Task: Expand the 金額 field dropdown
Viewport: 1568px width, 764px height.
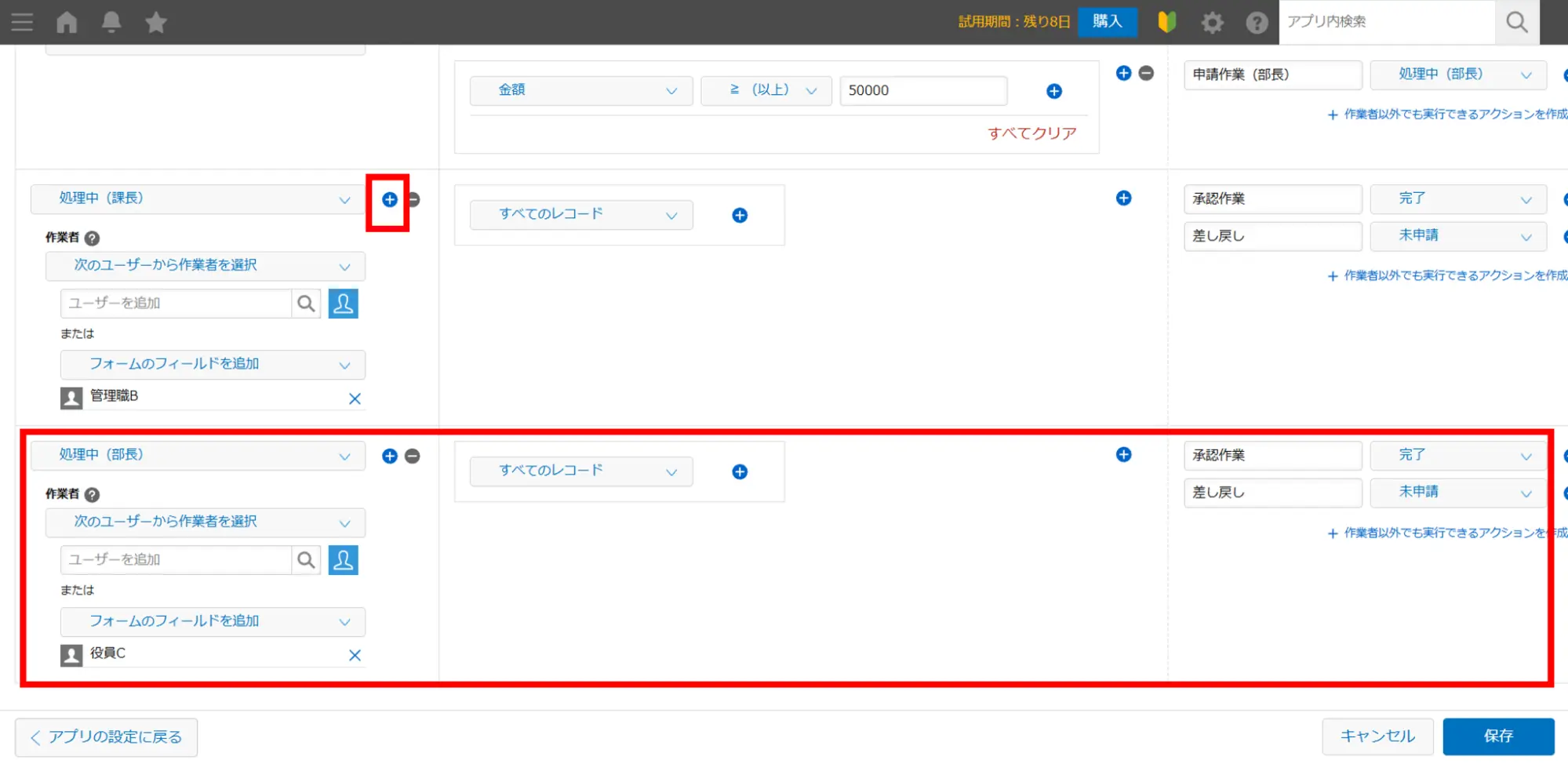Action: [x=581, y=91]
